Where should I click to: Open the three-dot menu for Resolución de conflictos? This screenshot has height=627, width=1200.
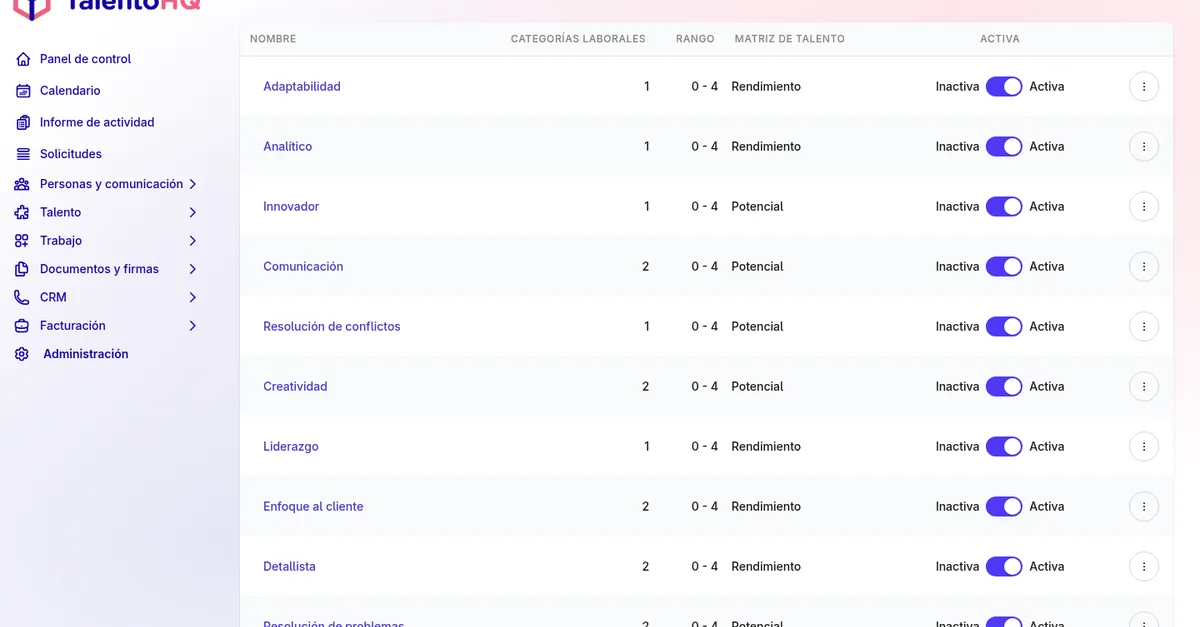[1144, 326]
